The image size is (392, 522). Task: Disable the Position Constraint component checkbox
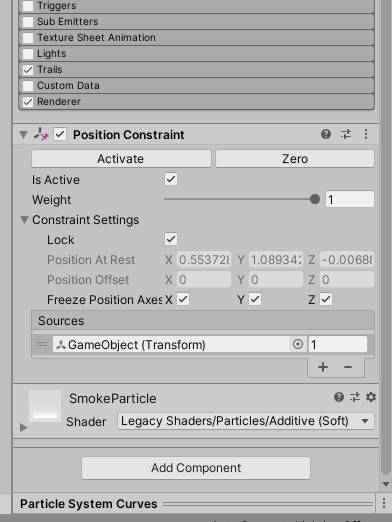[x=60, y=134]
